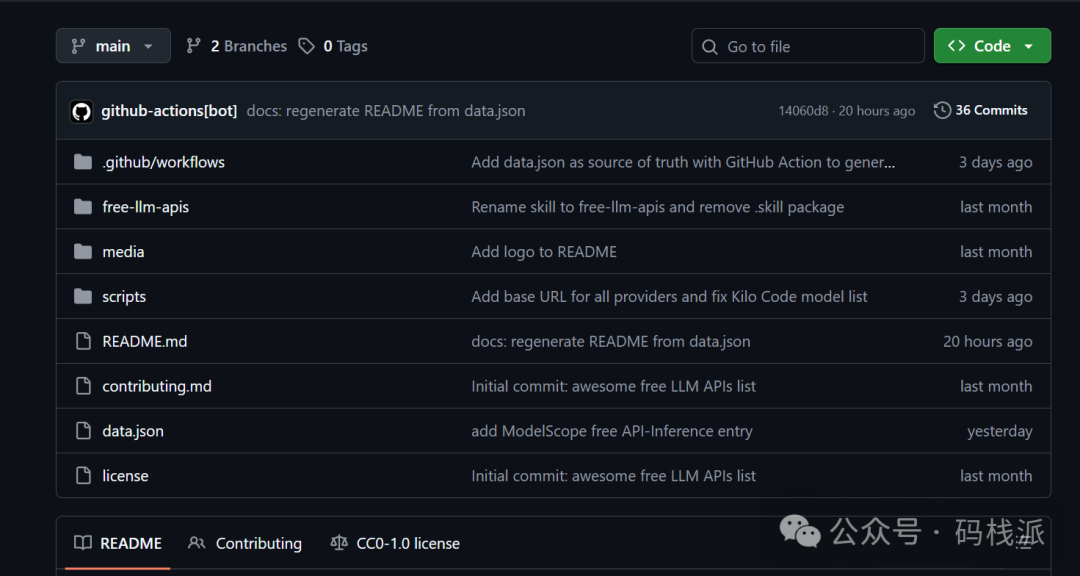Click the tag icon beside 0 Tags
This screenshot has width=1080, height=576.
(306, 46)
